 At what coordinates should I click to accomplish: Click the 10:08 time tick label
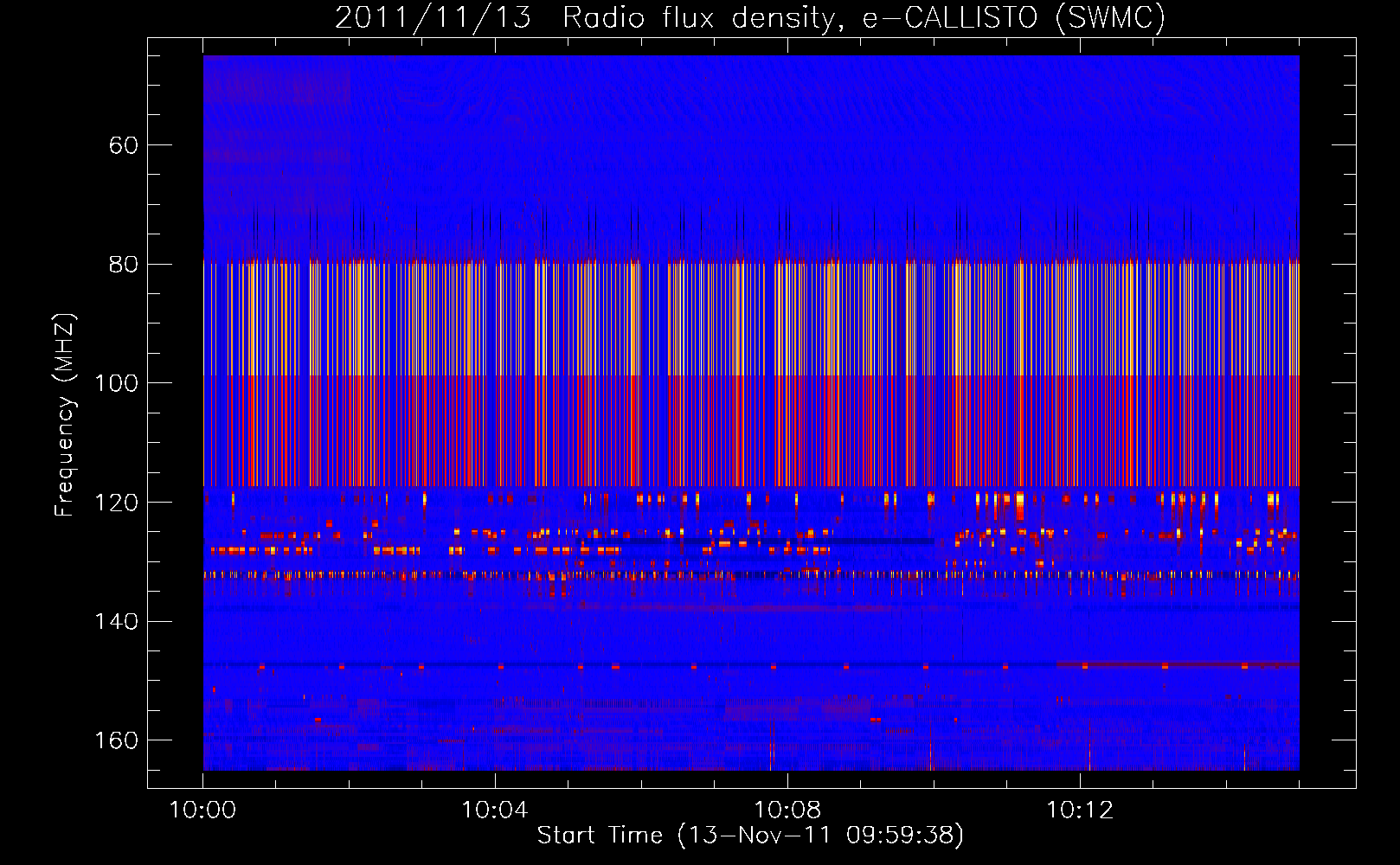point(787,811)
